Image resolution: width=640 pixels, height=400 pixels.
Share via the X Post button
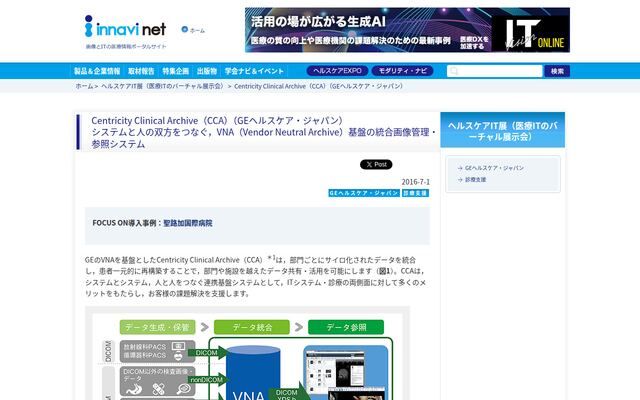[x=376, y=164]
